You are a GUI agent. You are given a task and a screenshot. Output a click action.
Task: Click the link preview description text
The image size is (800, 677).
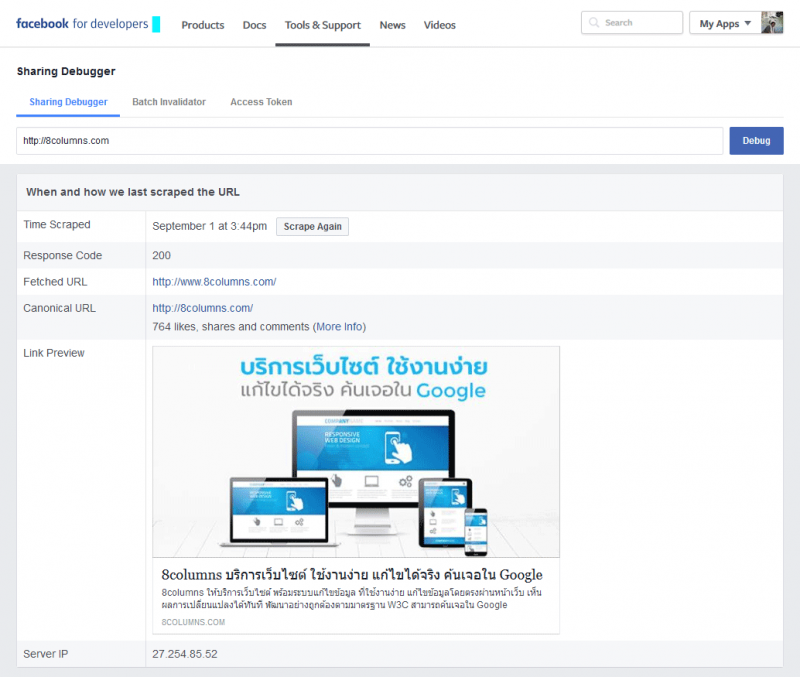point(352,598)
